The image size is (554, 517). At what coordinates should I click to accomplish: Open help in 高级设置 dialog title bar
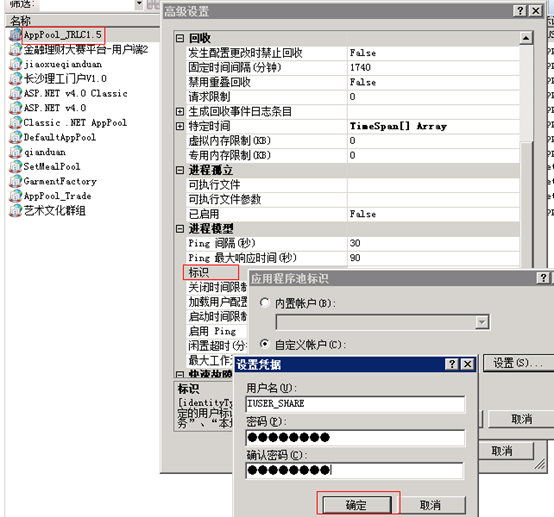(x=520, y=11)
